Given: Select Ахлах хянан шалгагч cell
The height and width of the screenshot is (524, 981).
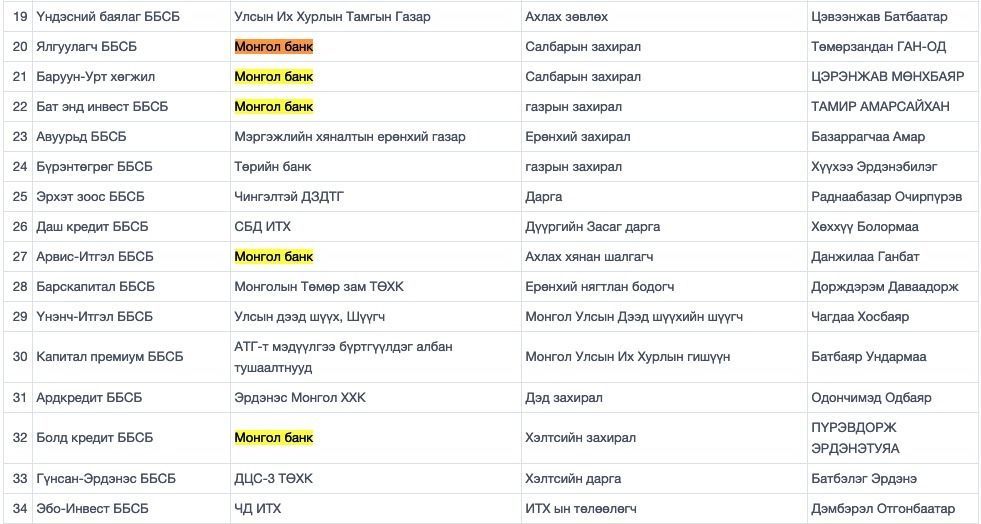Looking at the screenshot, I should tap(589, 256).
